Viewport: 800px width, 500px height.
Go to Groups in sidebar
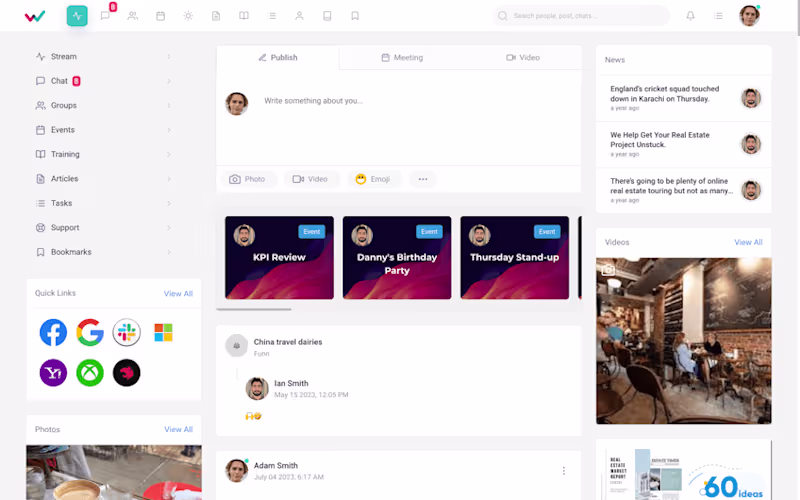[x=63, y=106]
